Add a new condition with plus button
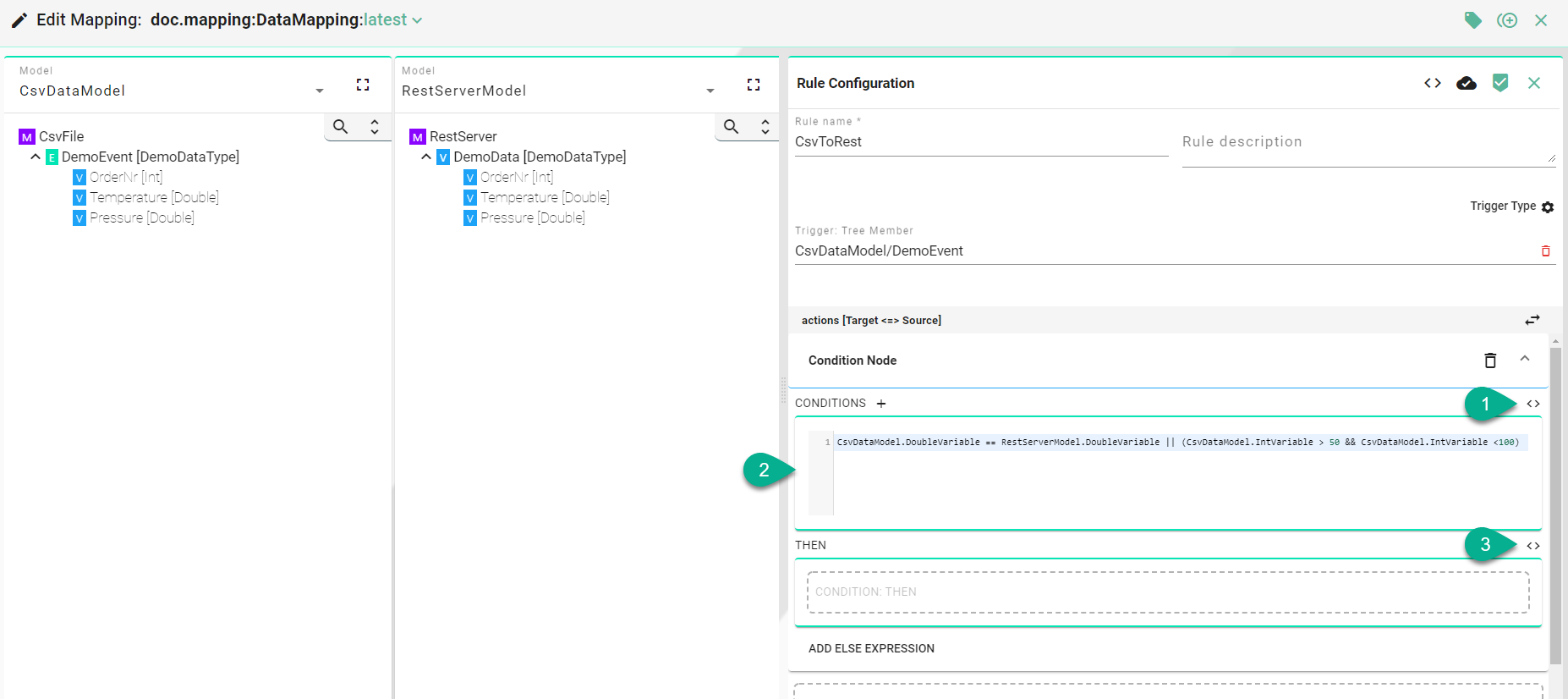Screen dimensions: 1568x699 (881, 404)
